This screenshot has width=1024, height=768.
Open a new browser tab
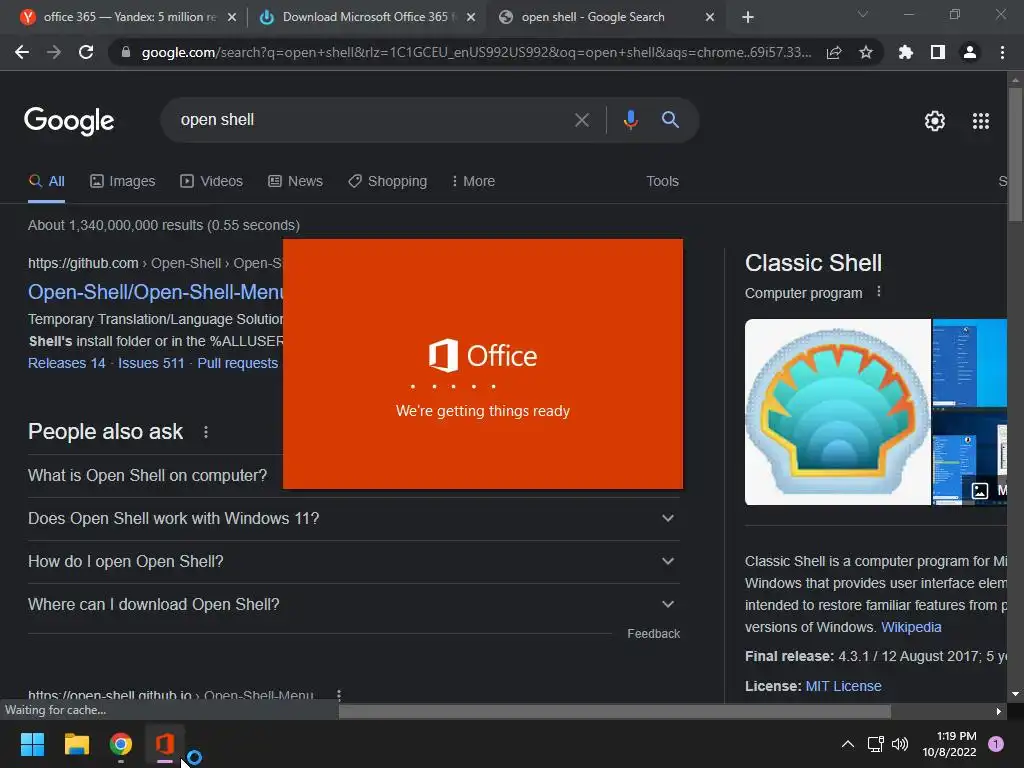pos(748,17)
